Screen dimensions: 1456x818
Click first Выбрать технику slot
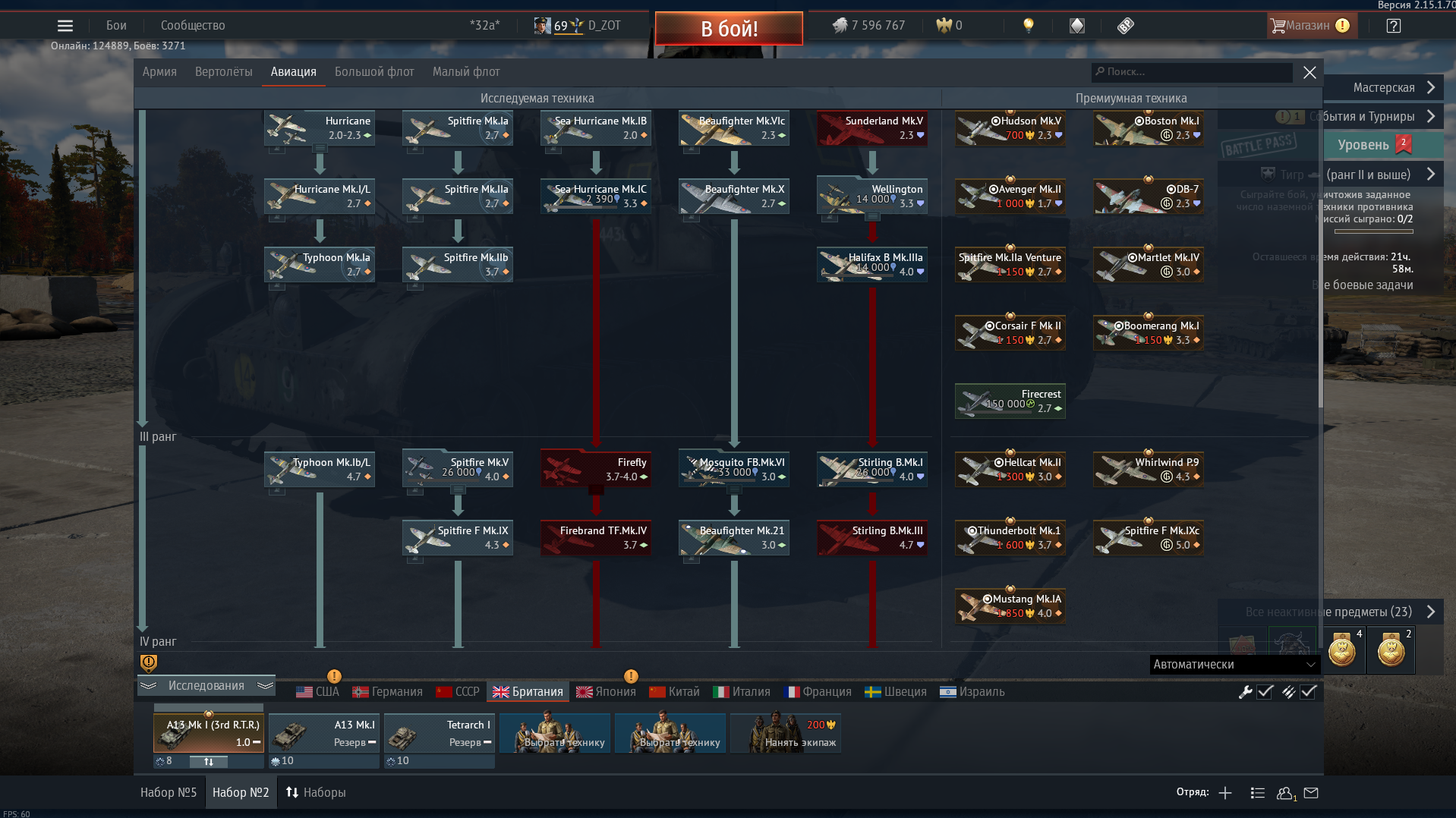[555, 733]
